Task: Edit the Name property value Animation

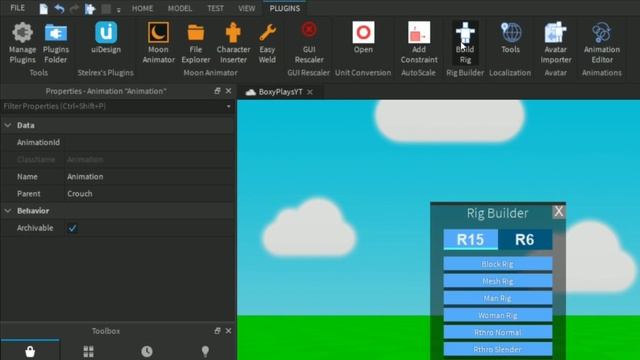Action: tap(149, 177)
